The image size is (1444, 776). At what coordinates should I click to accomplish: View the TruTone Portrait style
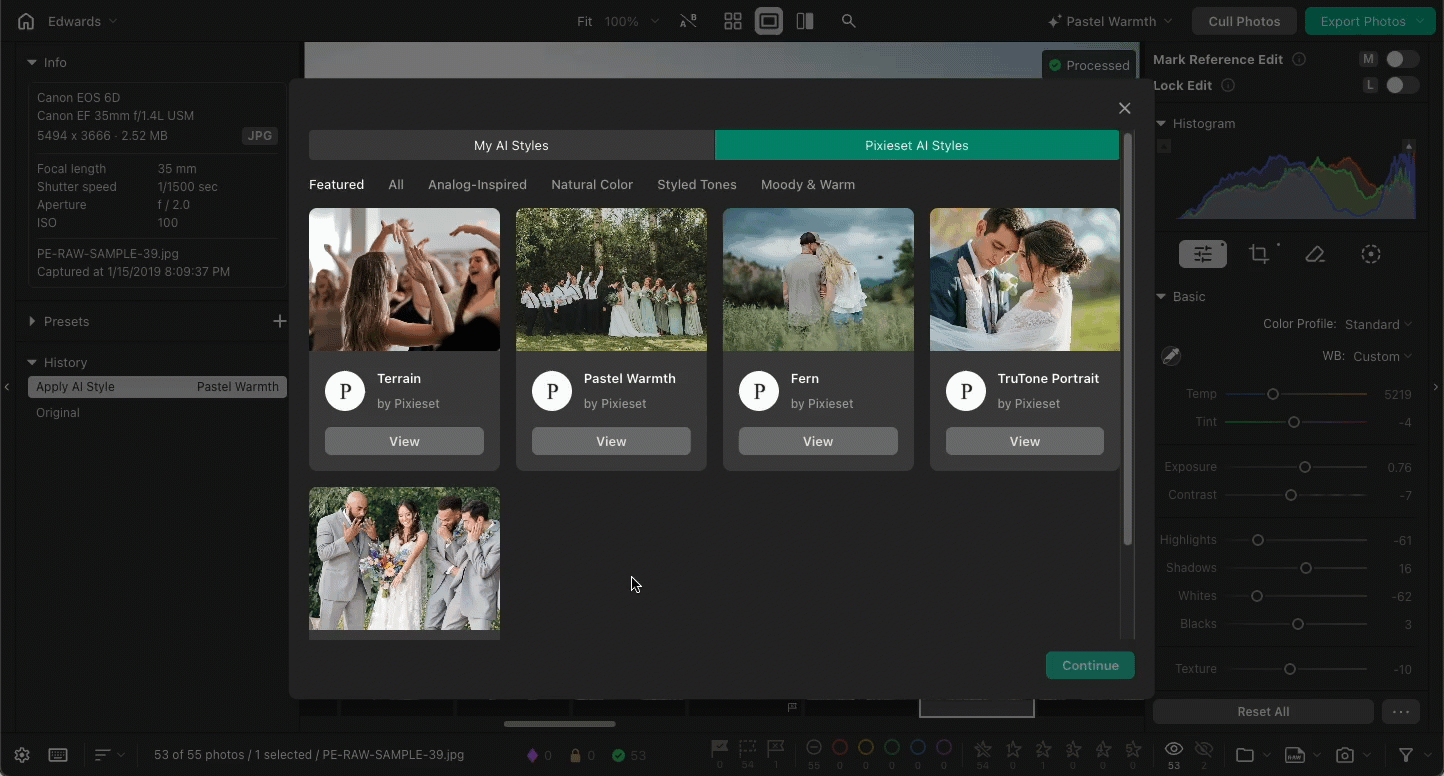point(1025,441)
